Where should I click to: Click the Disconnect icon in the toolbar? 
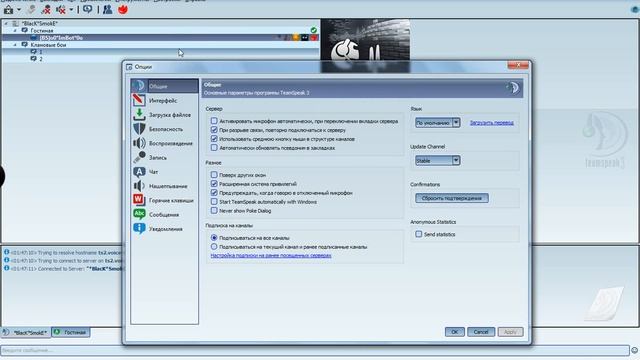point(31,9)
